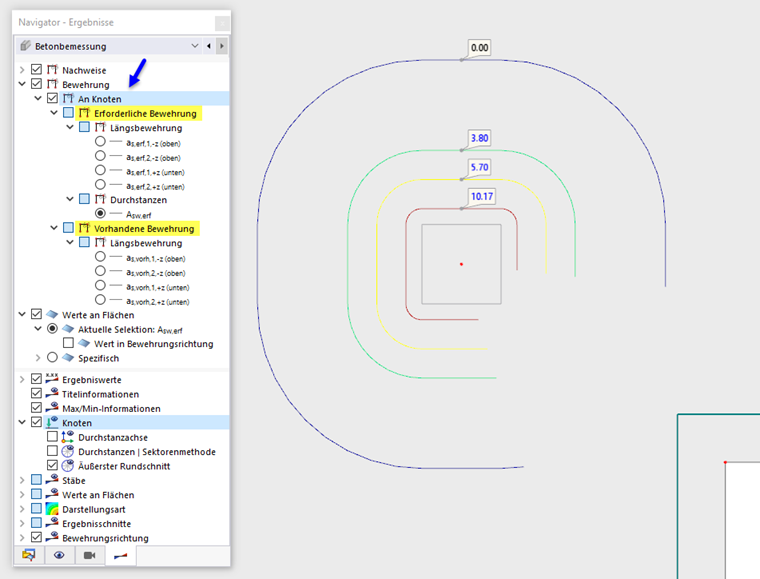Collapse the Knoten node

(22, 423)
